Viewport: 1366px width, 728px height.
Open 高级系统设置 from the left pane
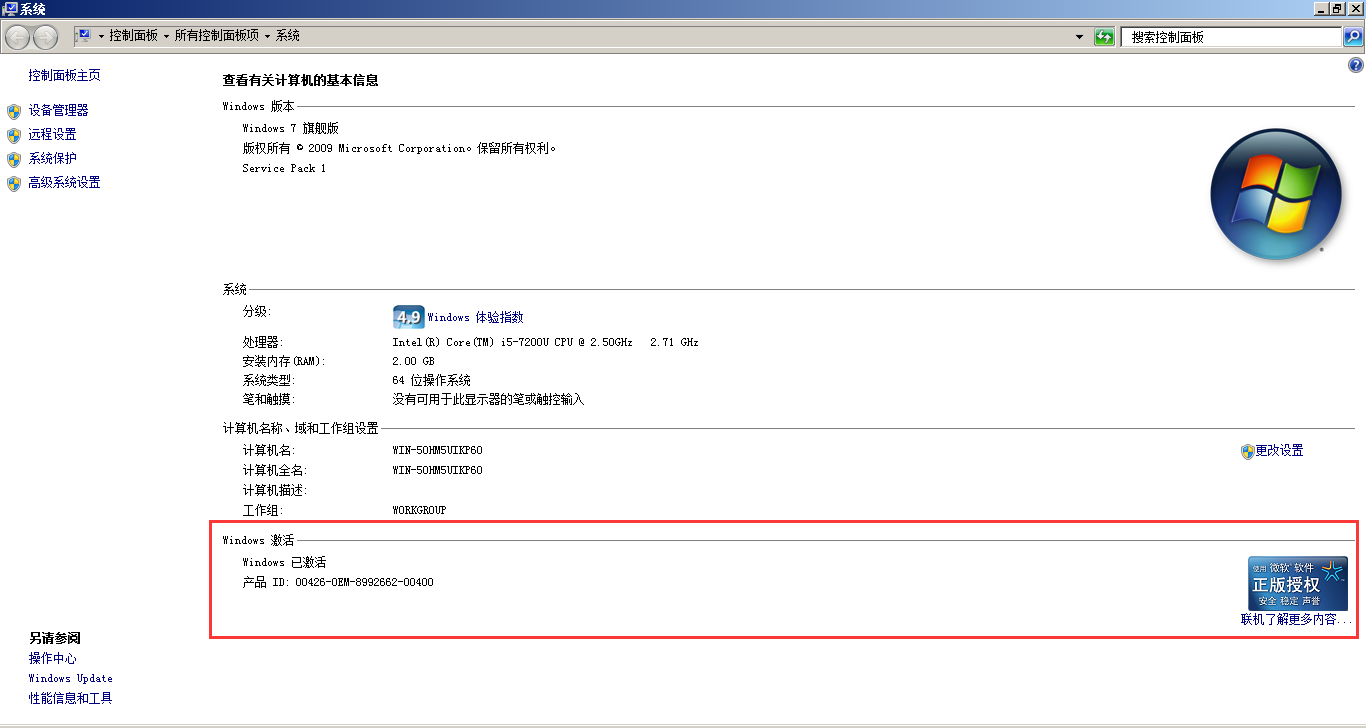[64, 182]
